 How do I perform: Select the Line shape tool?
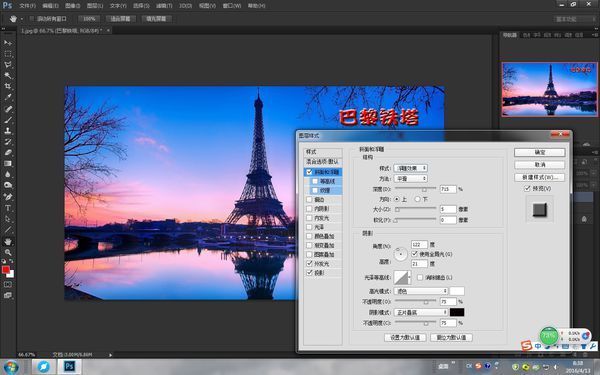pos(8,230)
